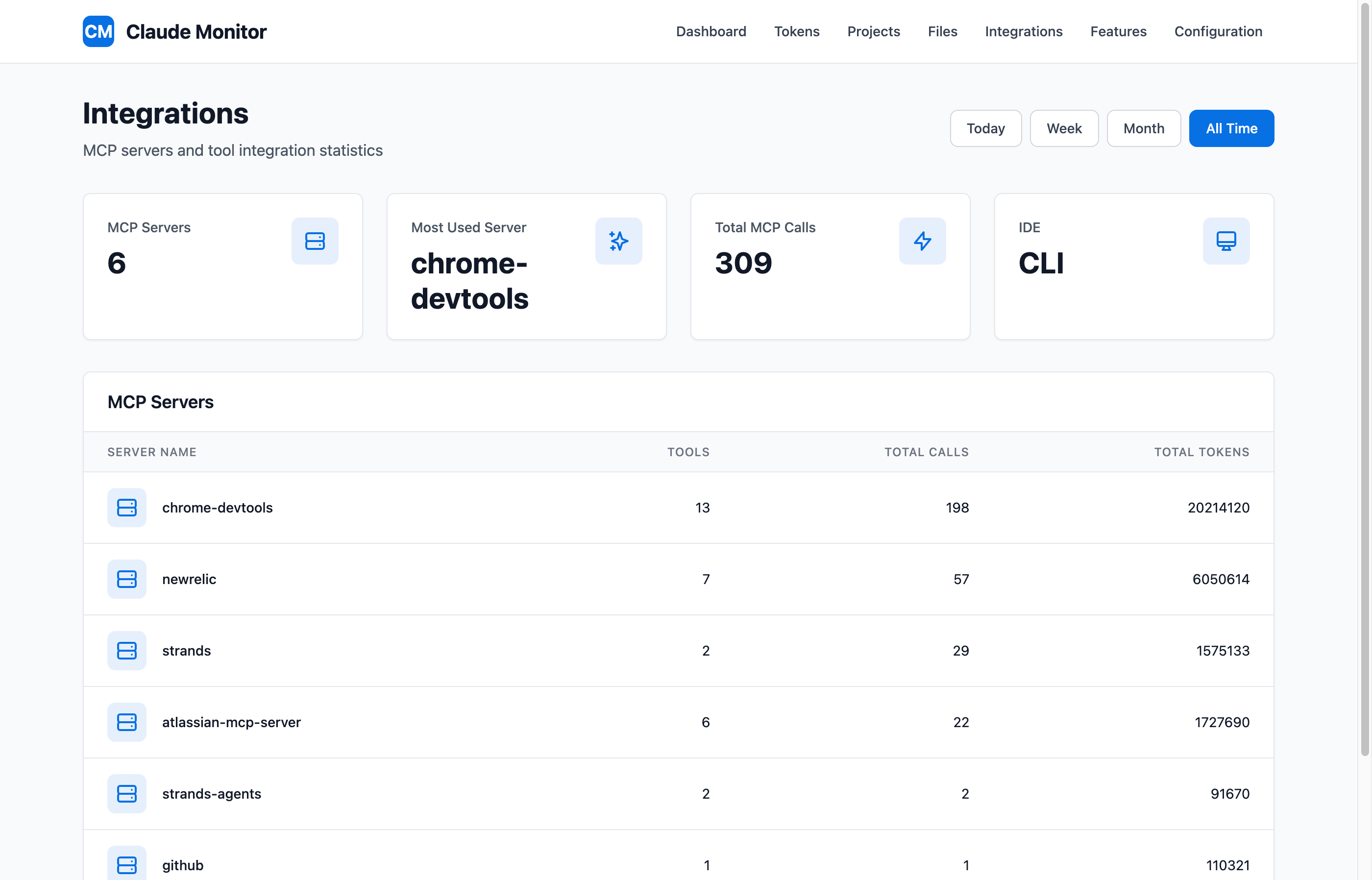Click the server icon beside newrelic
Image resolution: width=1372 pixels, height=880 pixels.
point(126,579)
